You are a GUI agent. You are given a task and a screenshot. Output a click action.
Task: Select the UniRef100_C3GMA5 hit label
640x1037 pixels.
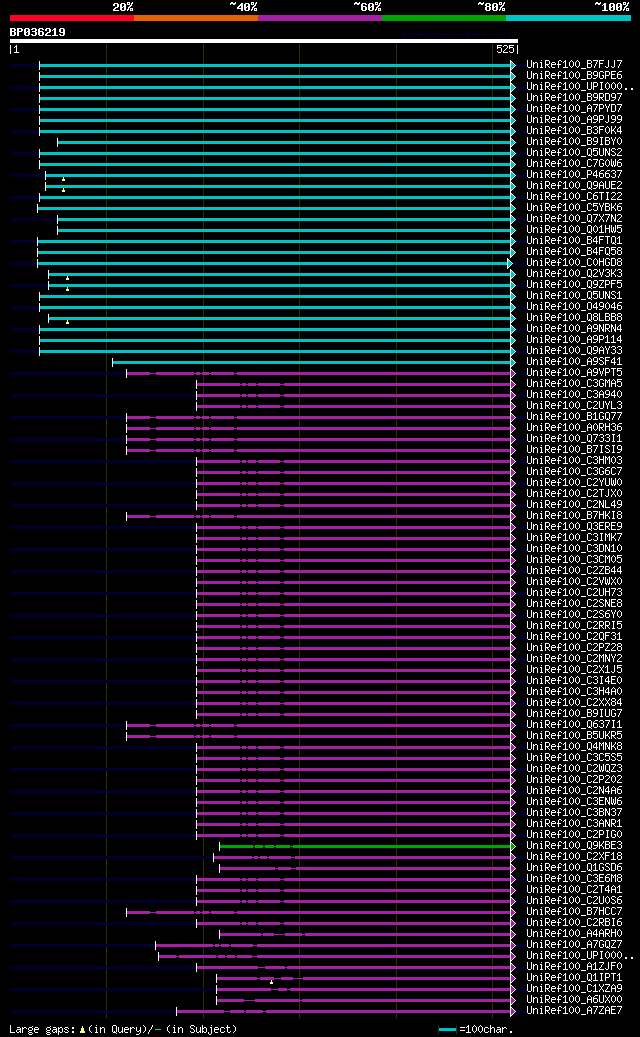coord(574,384)
